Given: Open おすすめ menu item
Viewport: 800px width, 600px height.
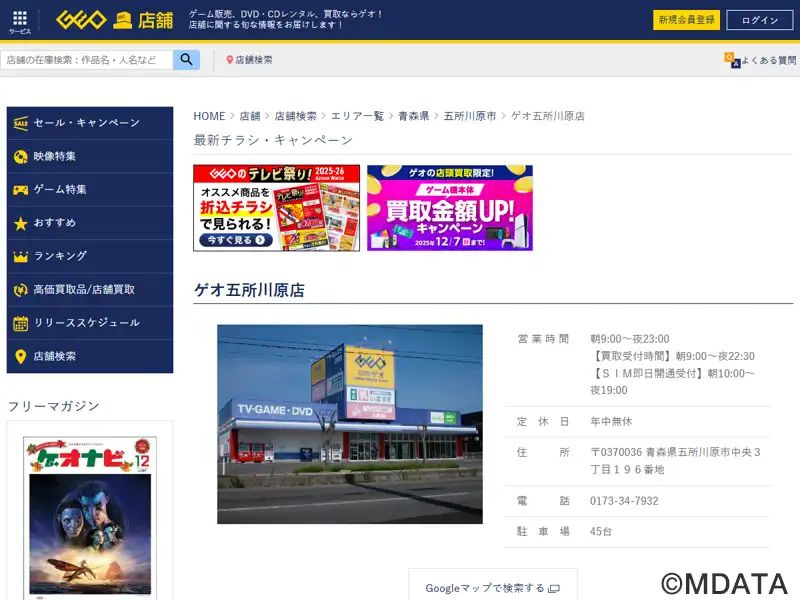Looking at the screenshot, I should click(x=90, y=223).
